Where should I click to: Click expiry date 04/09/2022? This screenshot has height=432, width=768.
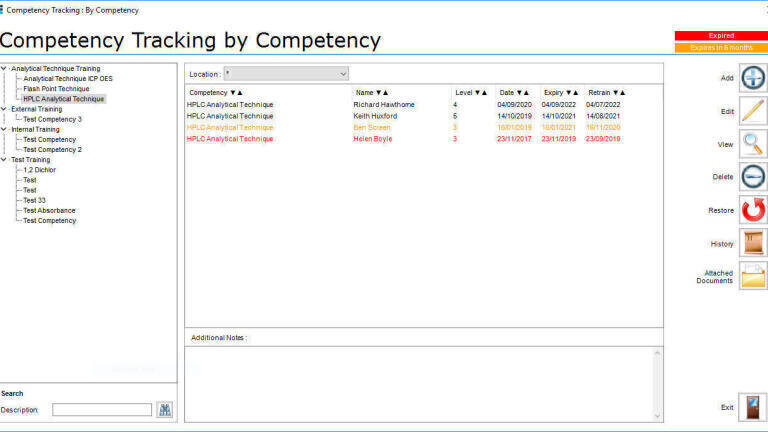tap(558, 105)
